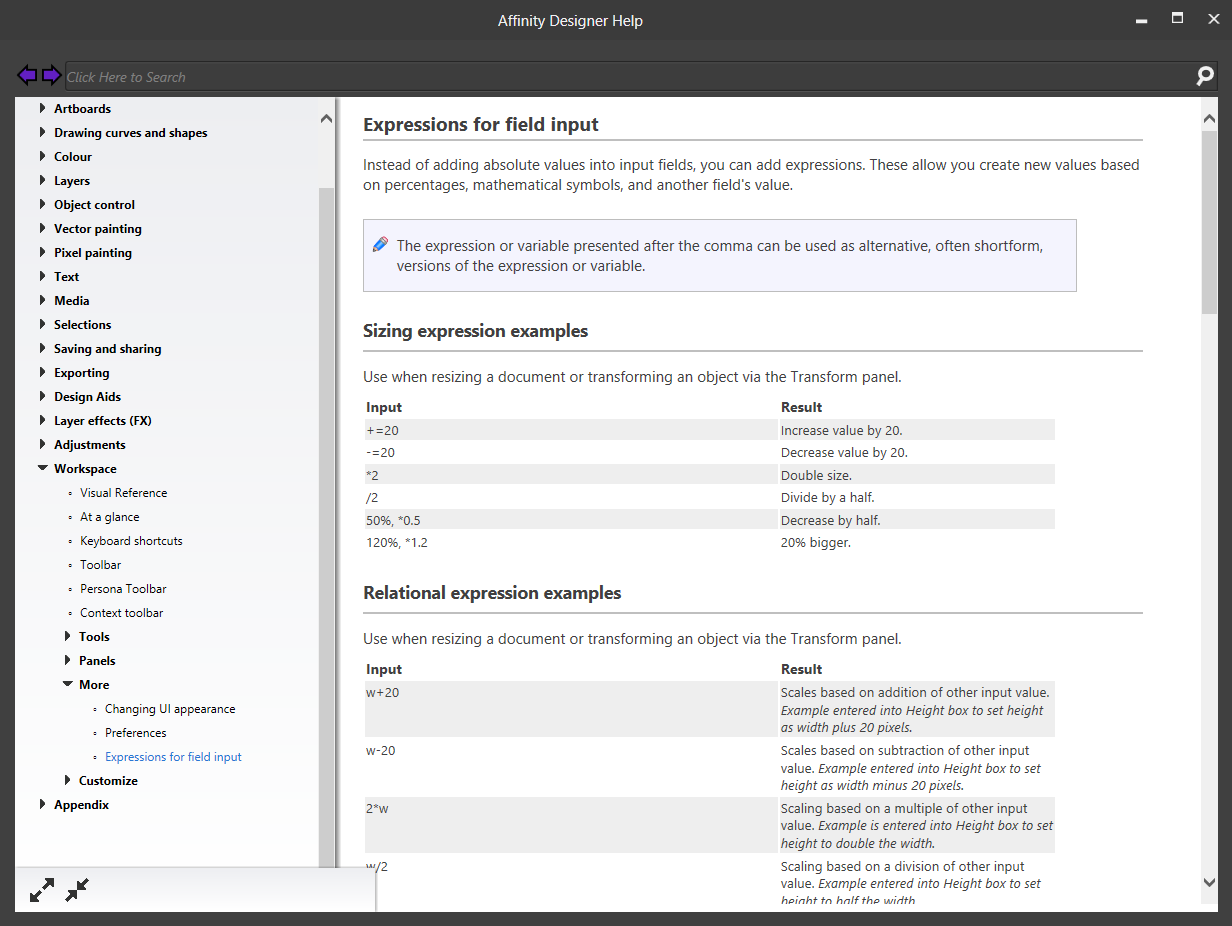Expand the Tools subsection arrow
This screenshot has width=1232, height=926.
67,636
